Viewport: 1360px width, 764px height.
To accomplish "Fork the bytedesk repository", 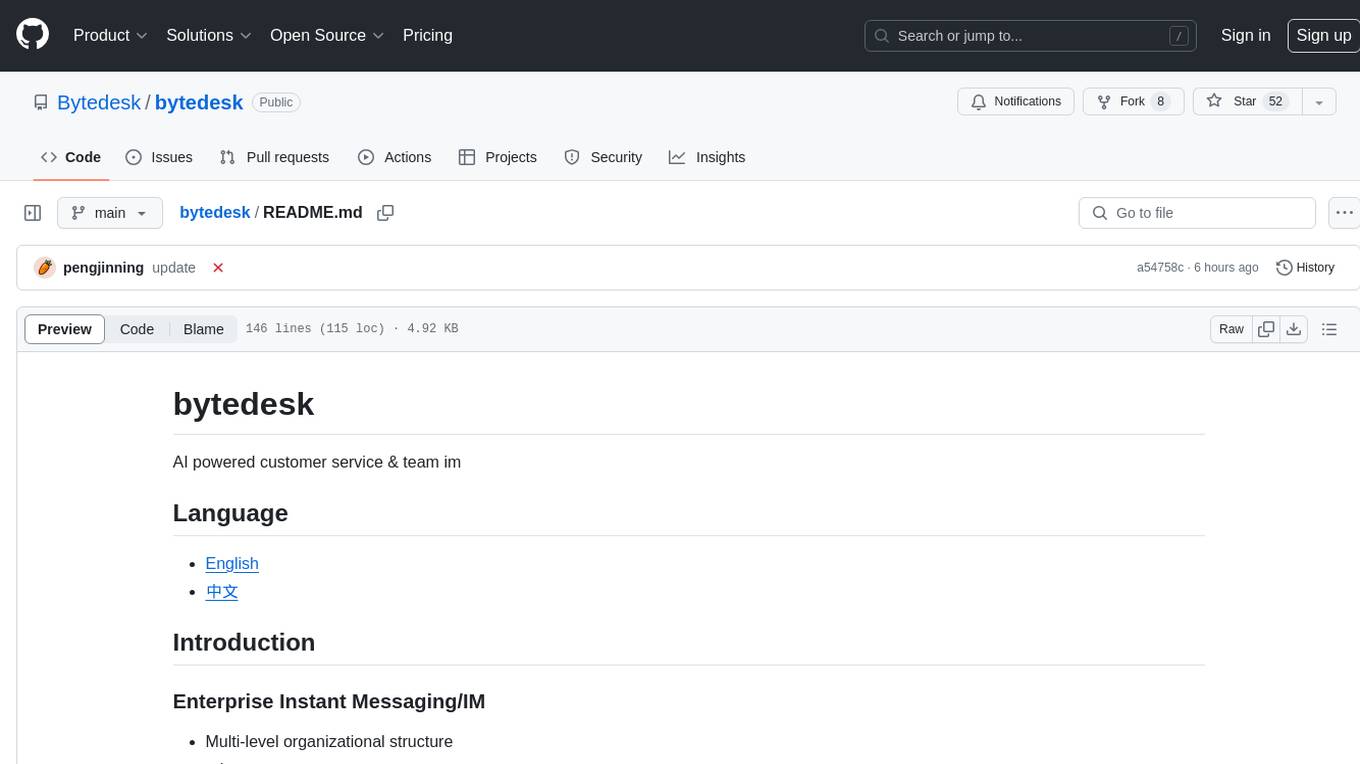I will coord(1134,102).
